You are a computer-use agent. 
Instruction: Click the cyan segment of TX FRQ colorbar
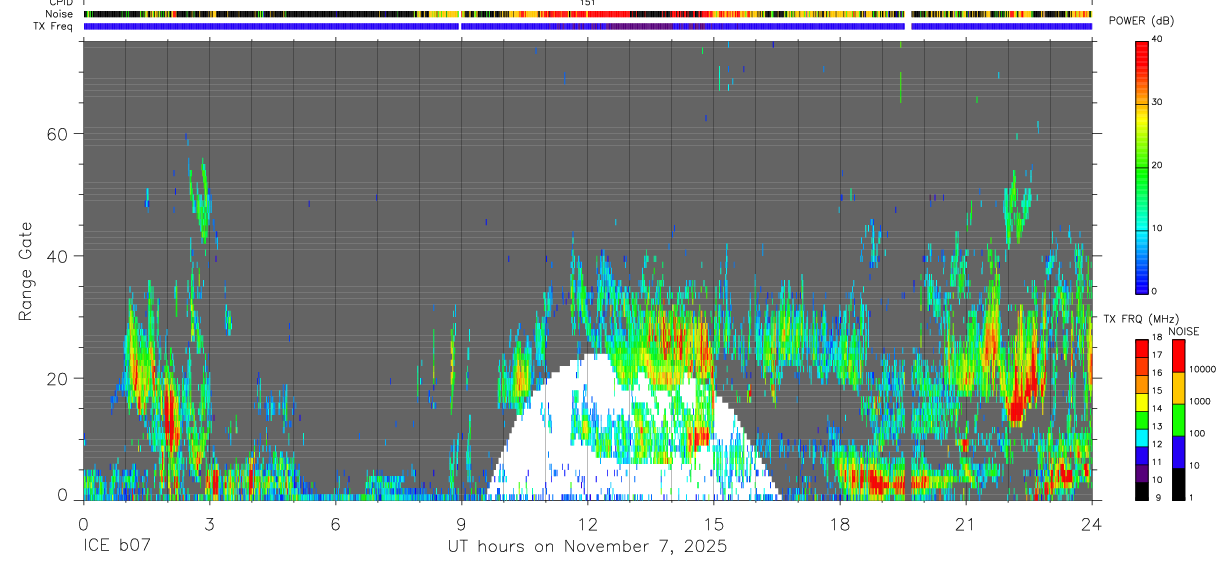tap(1141, 437)
